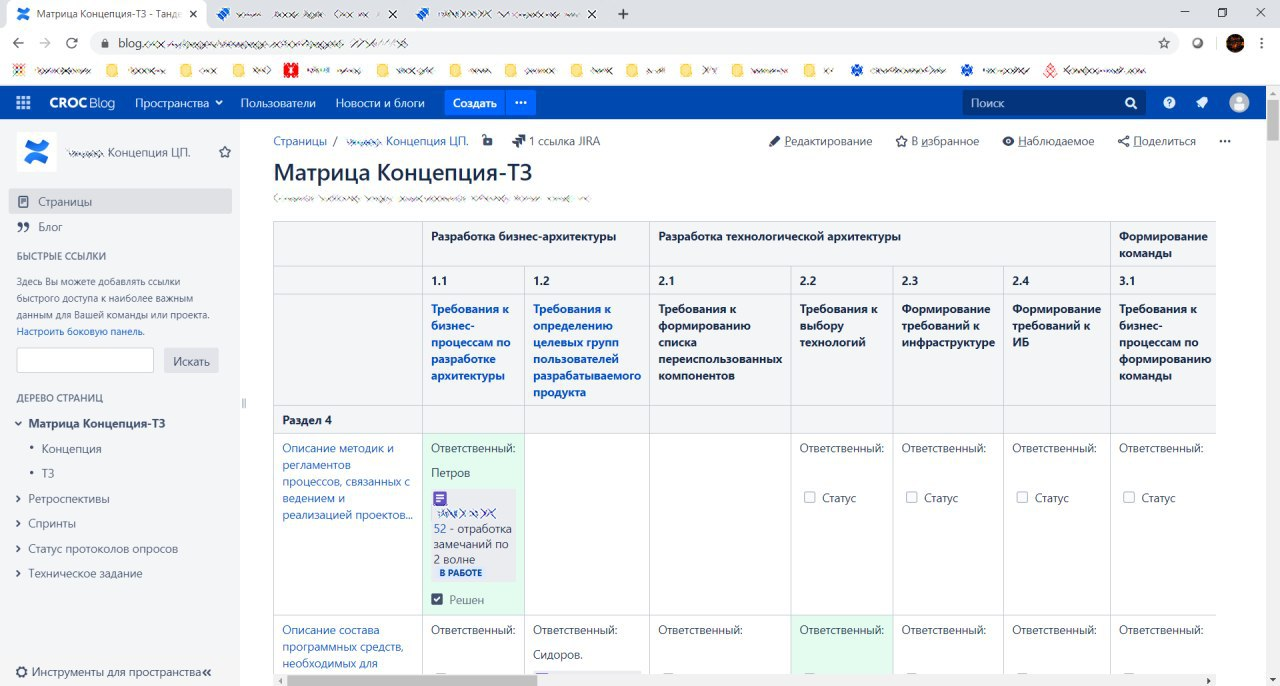Check the Статус checkbox in column 2.3

[x=911, y=497]
